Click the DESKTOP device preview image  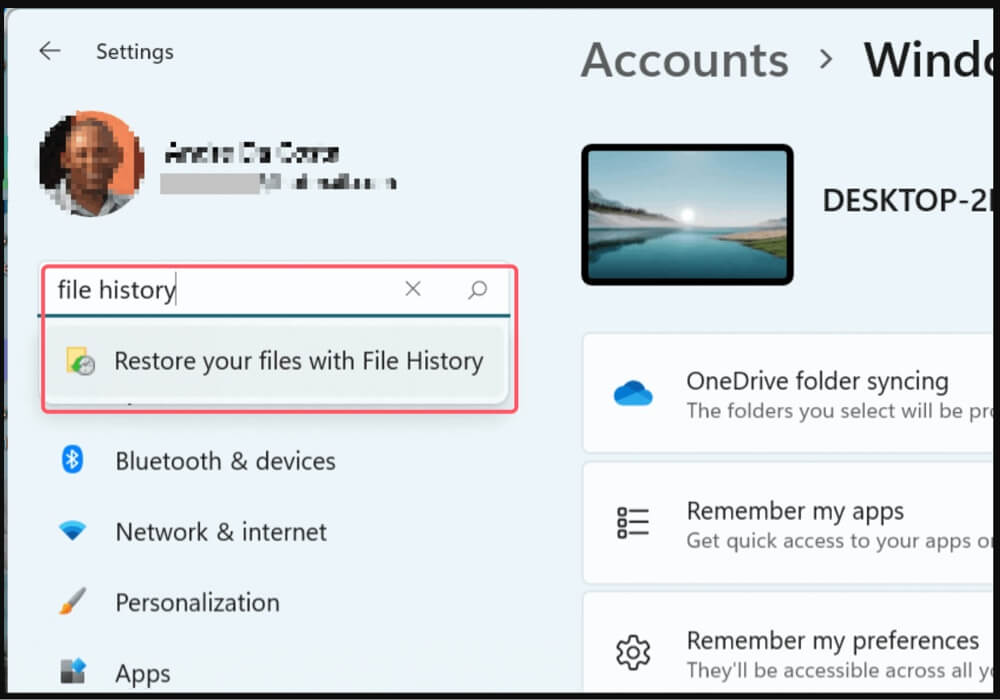pos(687,214)
